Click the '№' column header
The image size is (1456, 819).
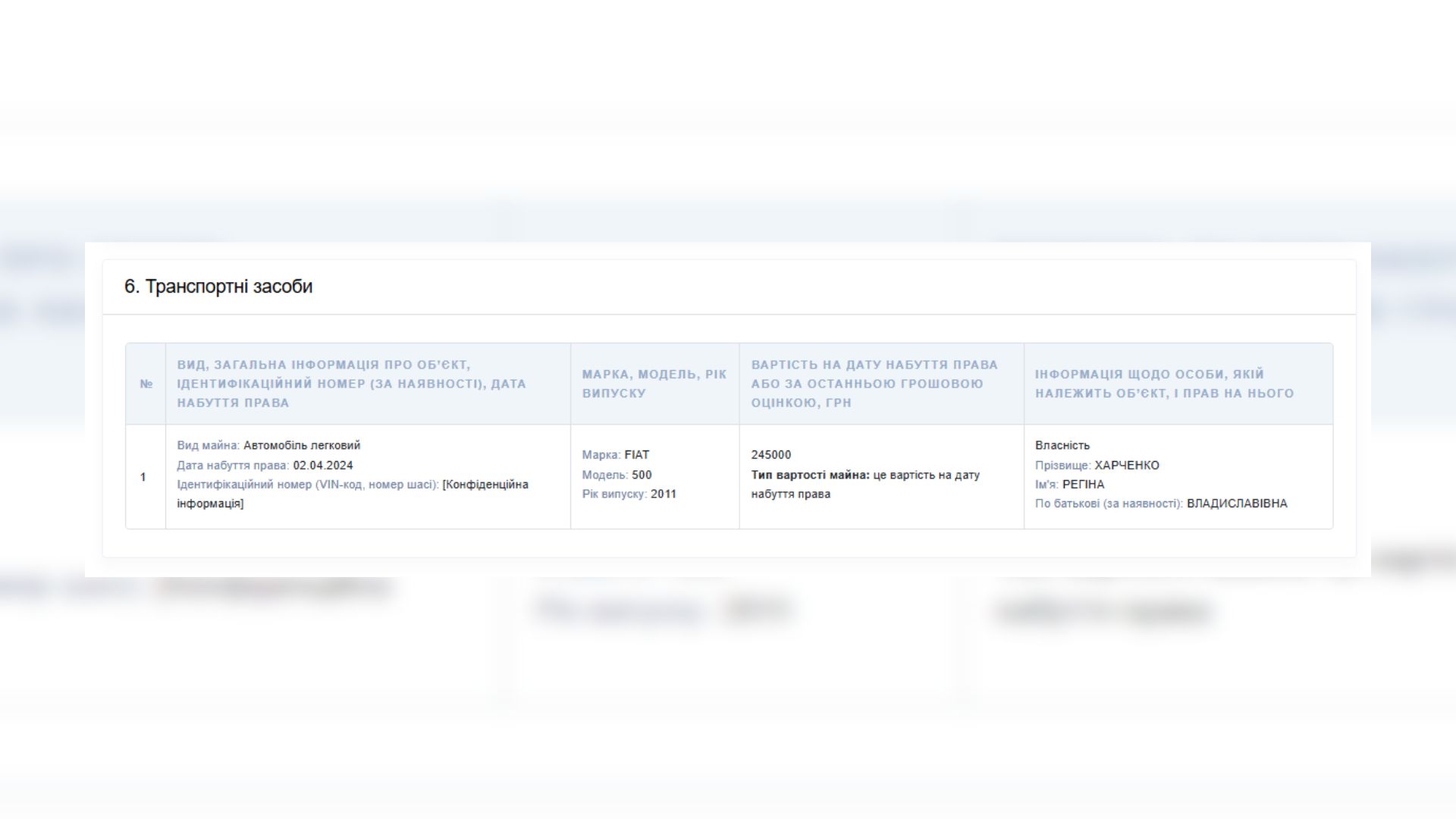click(146, 384)
